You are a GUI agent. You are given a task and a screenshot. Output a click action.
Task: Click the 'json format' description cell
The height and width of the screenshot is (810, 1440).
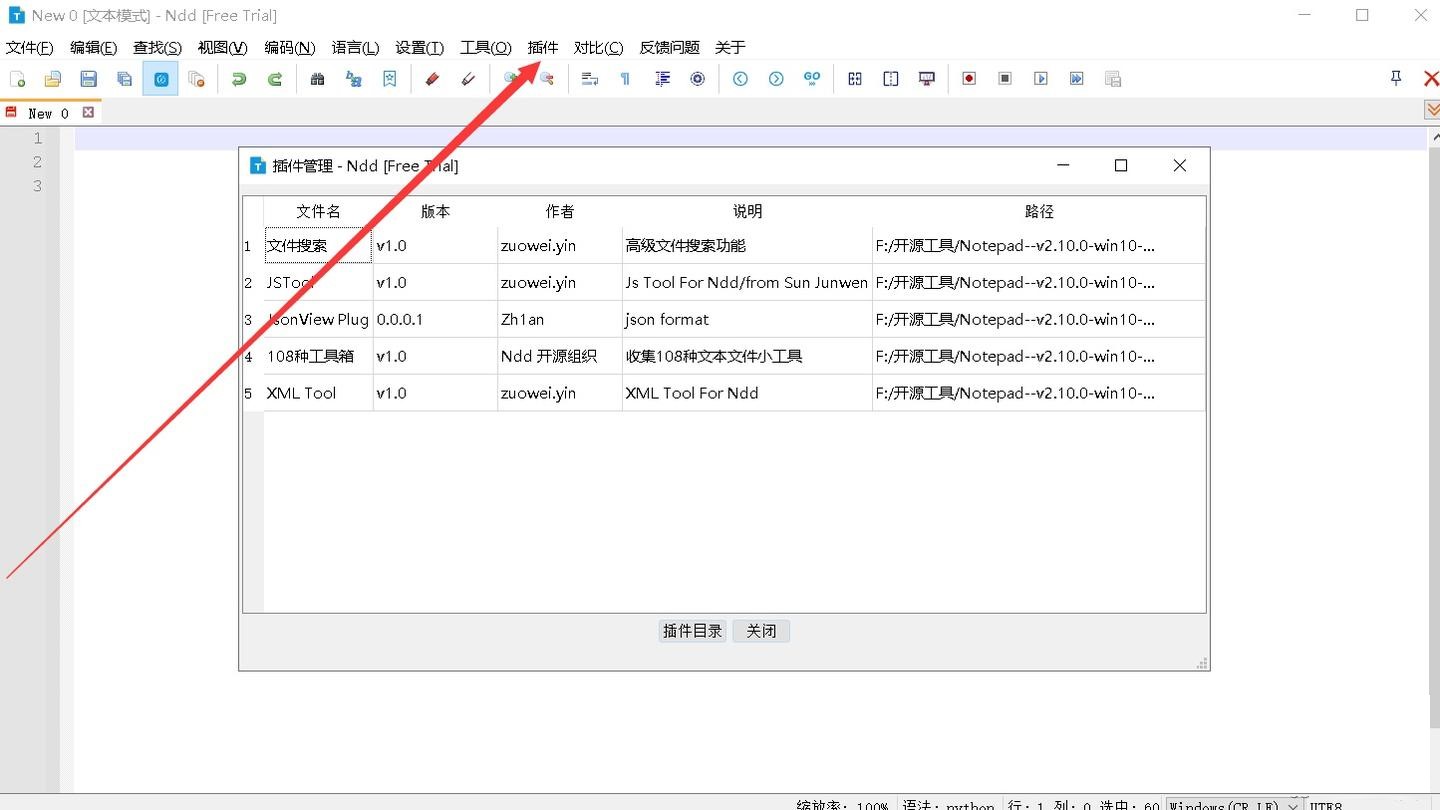pos(747,319)
